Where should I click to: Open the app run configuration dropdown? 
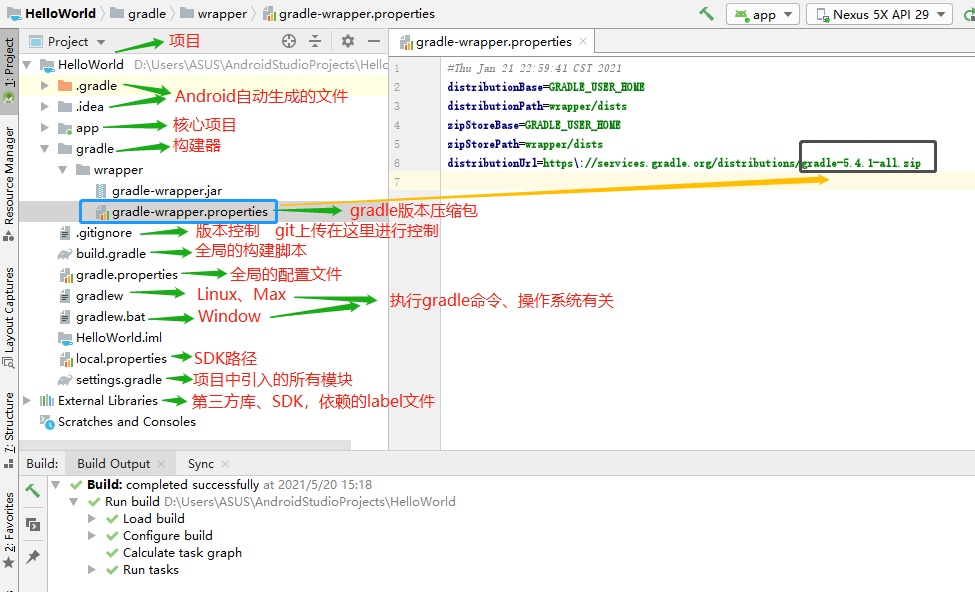pyautogui.click(x=763, y=14)
